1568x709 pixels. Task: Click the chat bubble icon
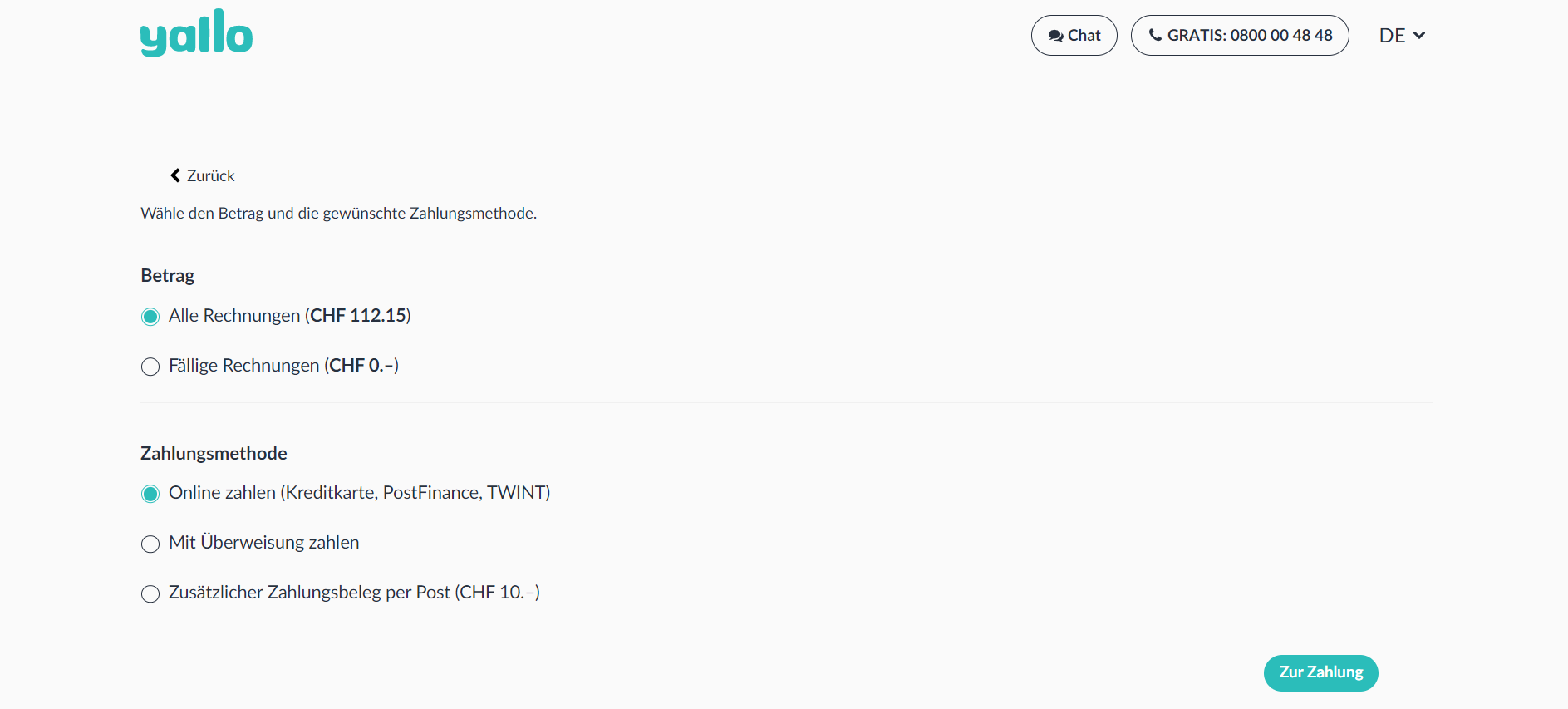click(1055, 36)
